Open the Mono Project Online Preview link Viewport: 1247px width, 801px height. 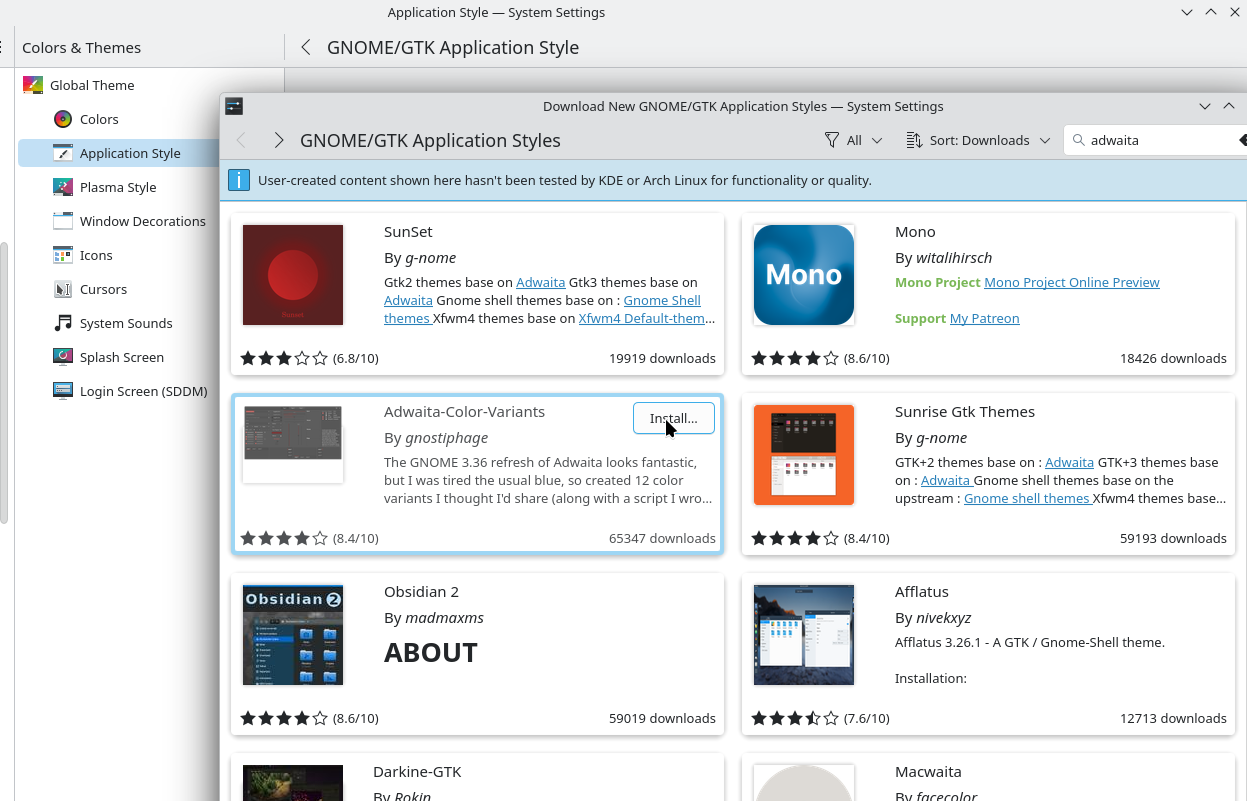click(x=1072, y=282)
